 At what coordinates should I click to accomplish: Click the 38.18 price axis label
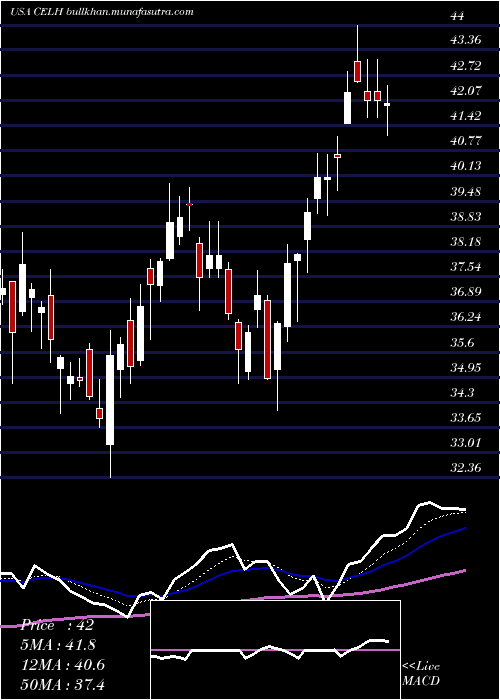click(466, 242)
